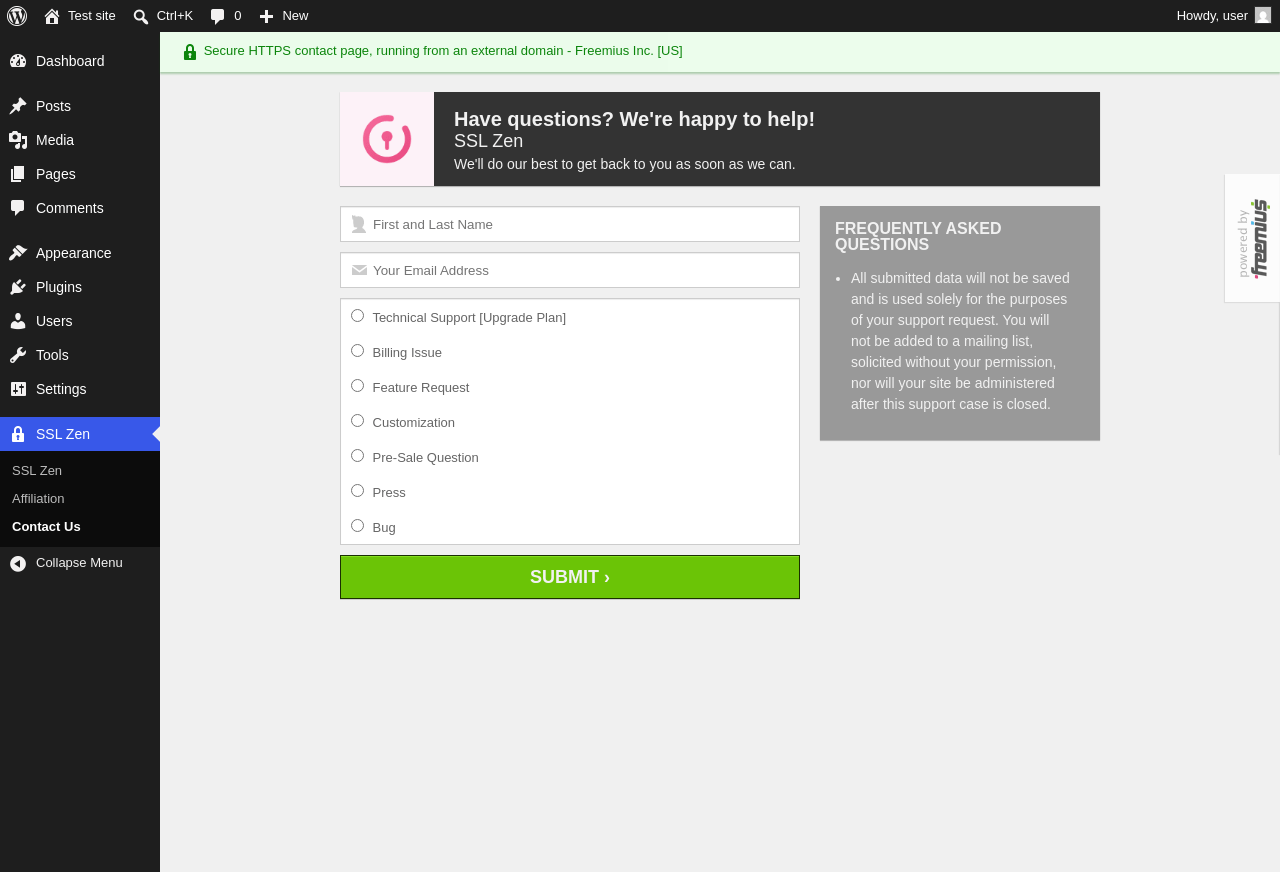
Task: Choose the Press radio option
Action: [x=357, y=491]
